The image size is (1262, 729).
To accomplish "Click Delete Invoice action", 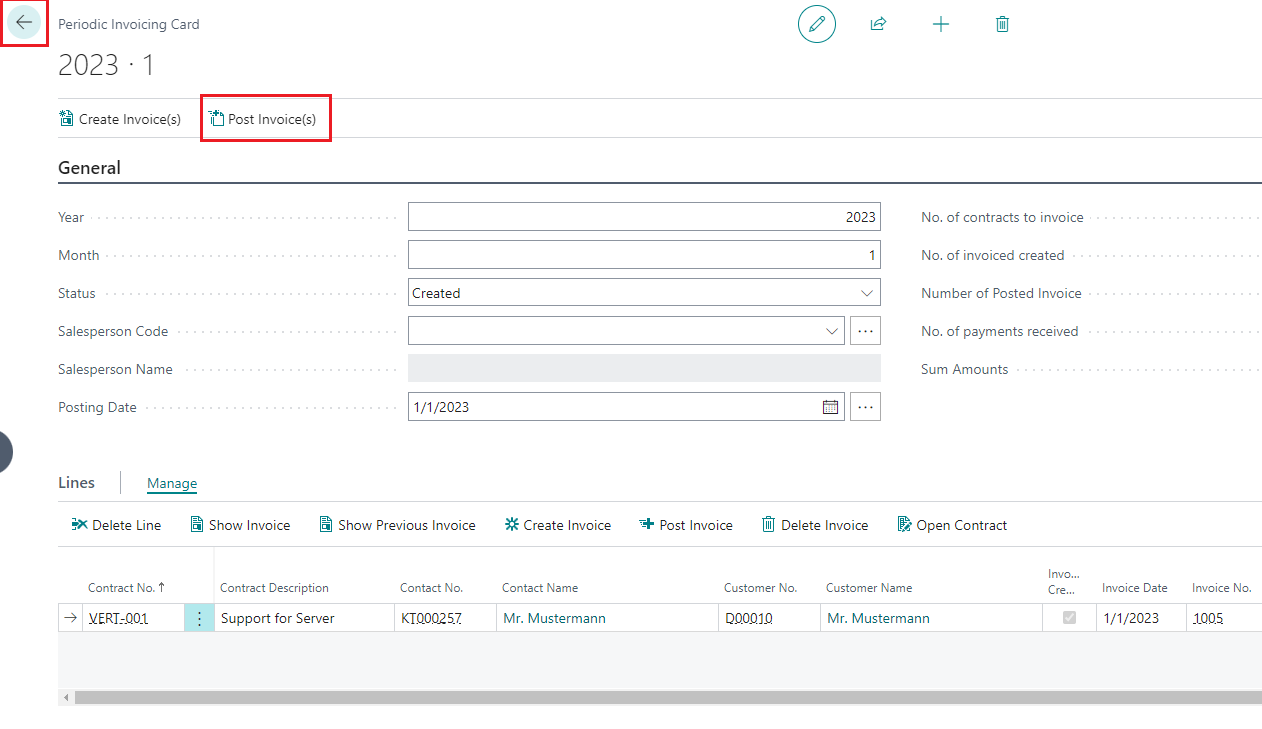I will (x=815, y=525).
